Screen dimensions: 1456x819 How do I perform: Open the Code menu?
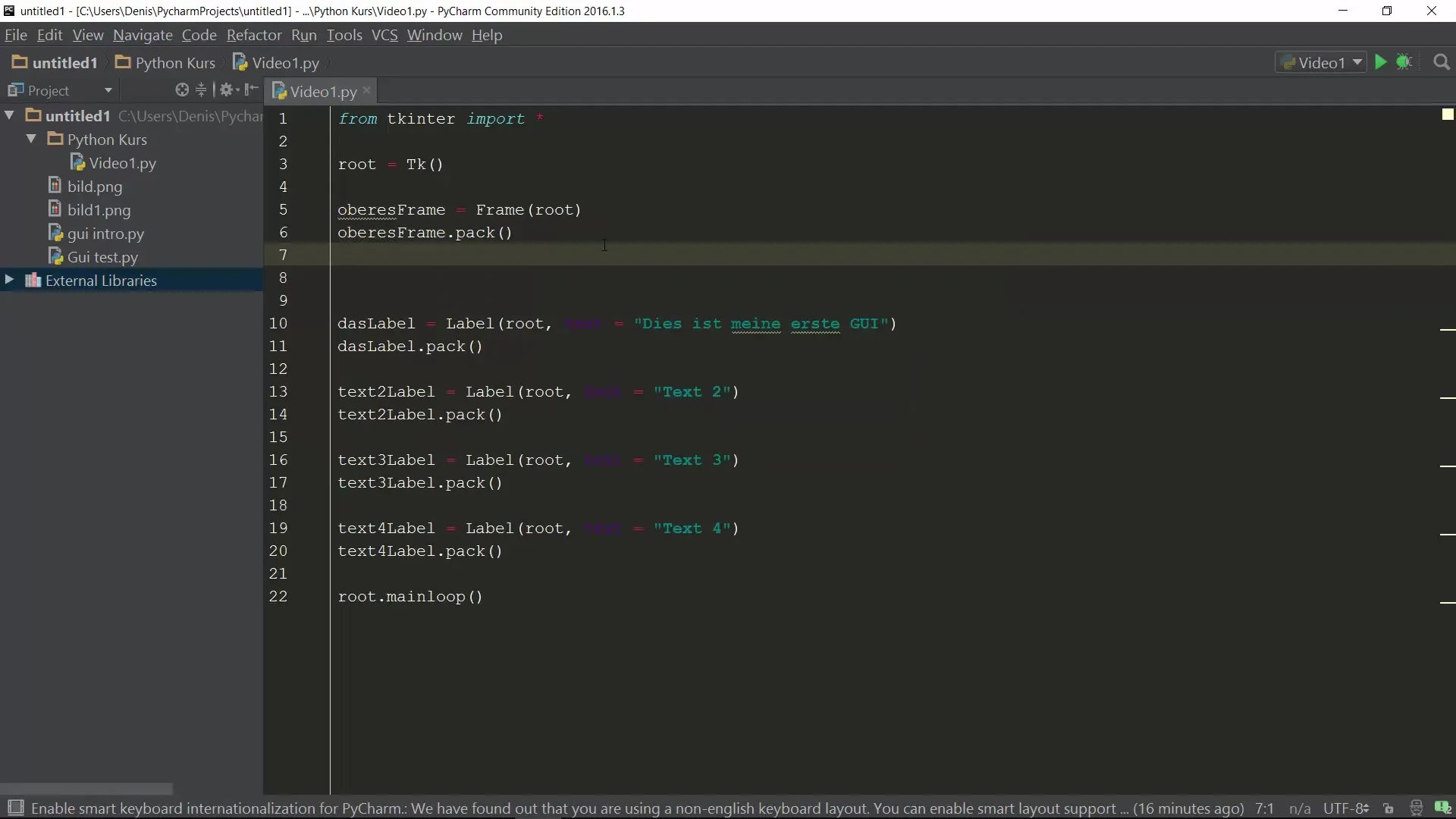point(199,35)
